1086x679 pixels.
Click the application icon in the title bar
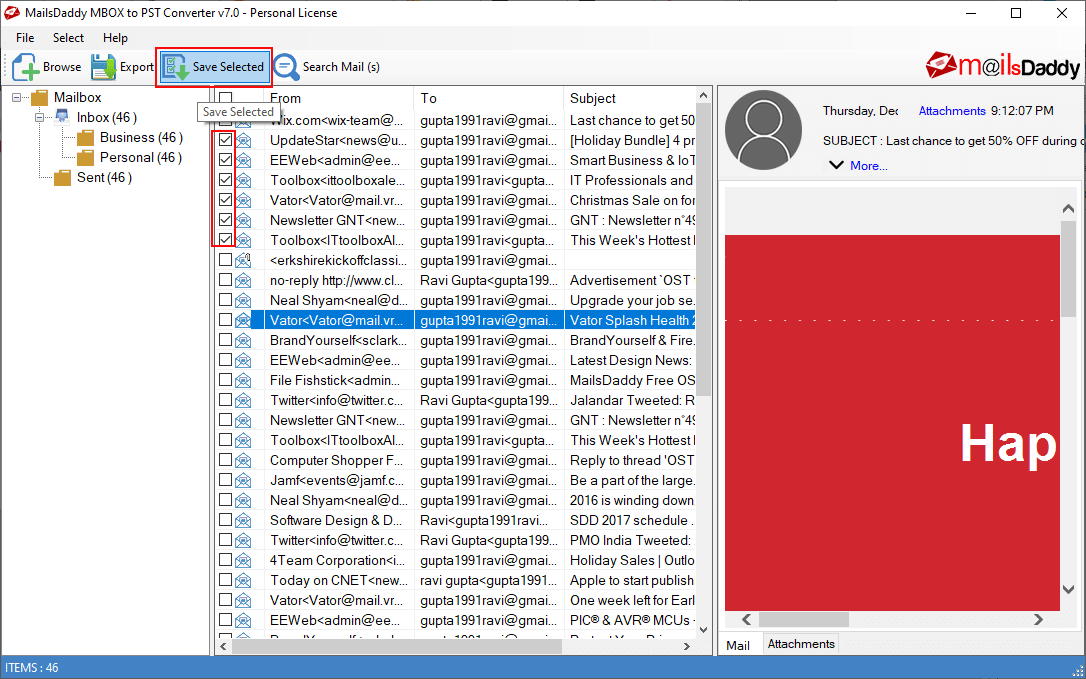pos(12,12)
